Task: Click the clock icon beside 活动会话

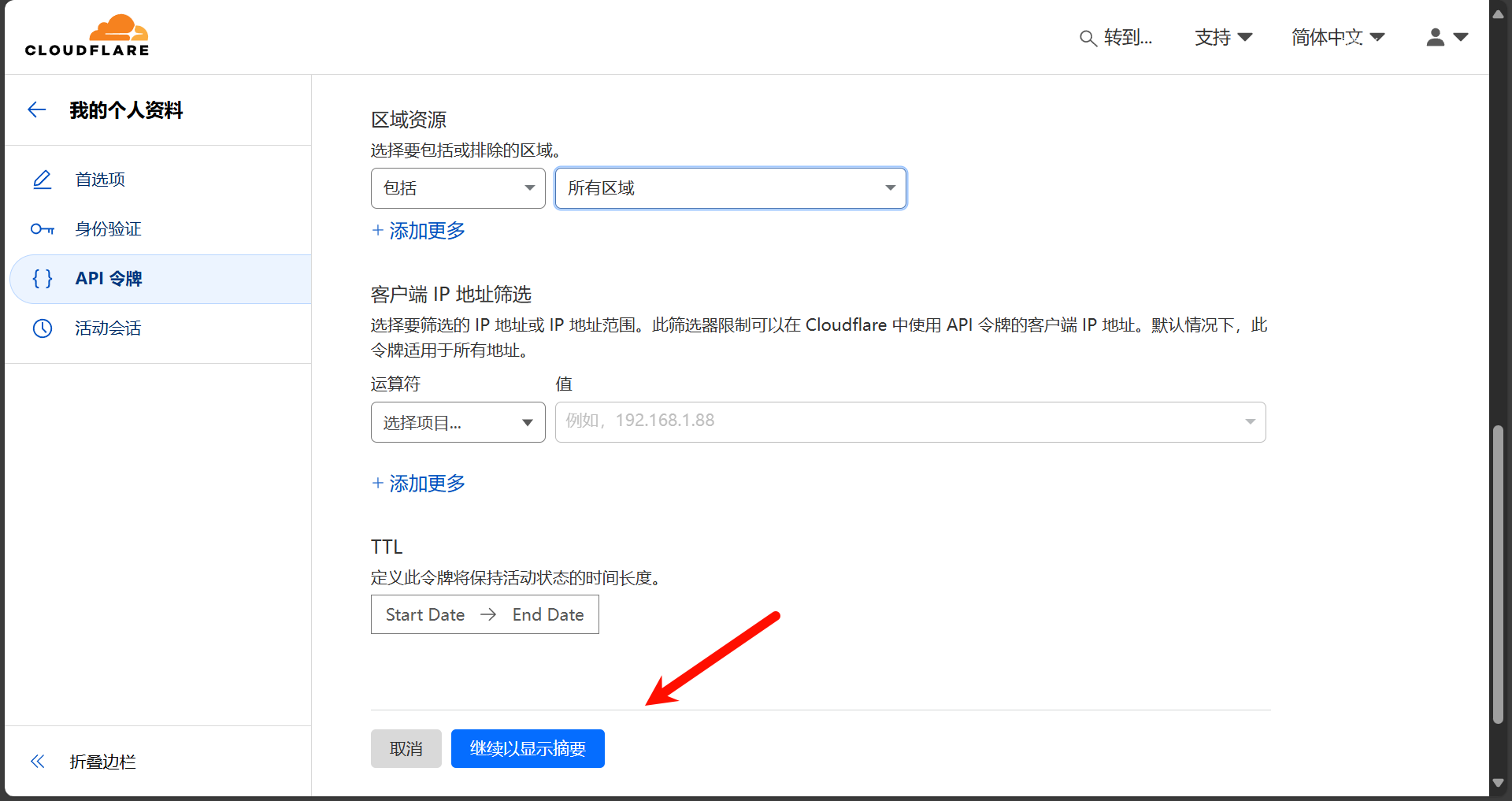Action: (x=43, y=328)
